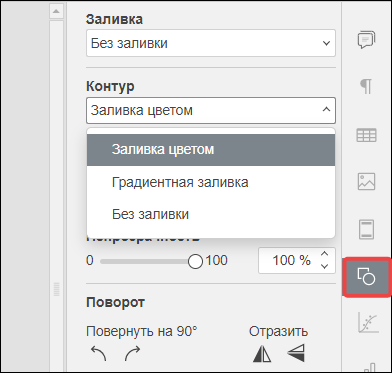Choose Градиентная заливка option

211,182
